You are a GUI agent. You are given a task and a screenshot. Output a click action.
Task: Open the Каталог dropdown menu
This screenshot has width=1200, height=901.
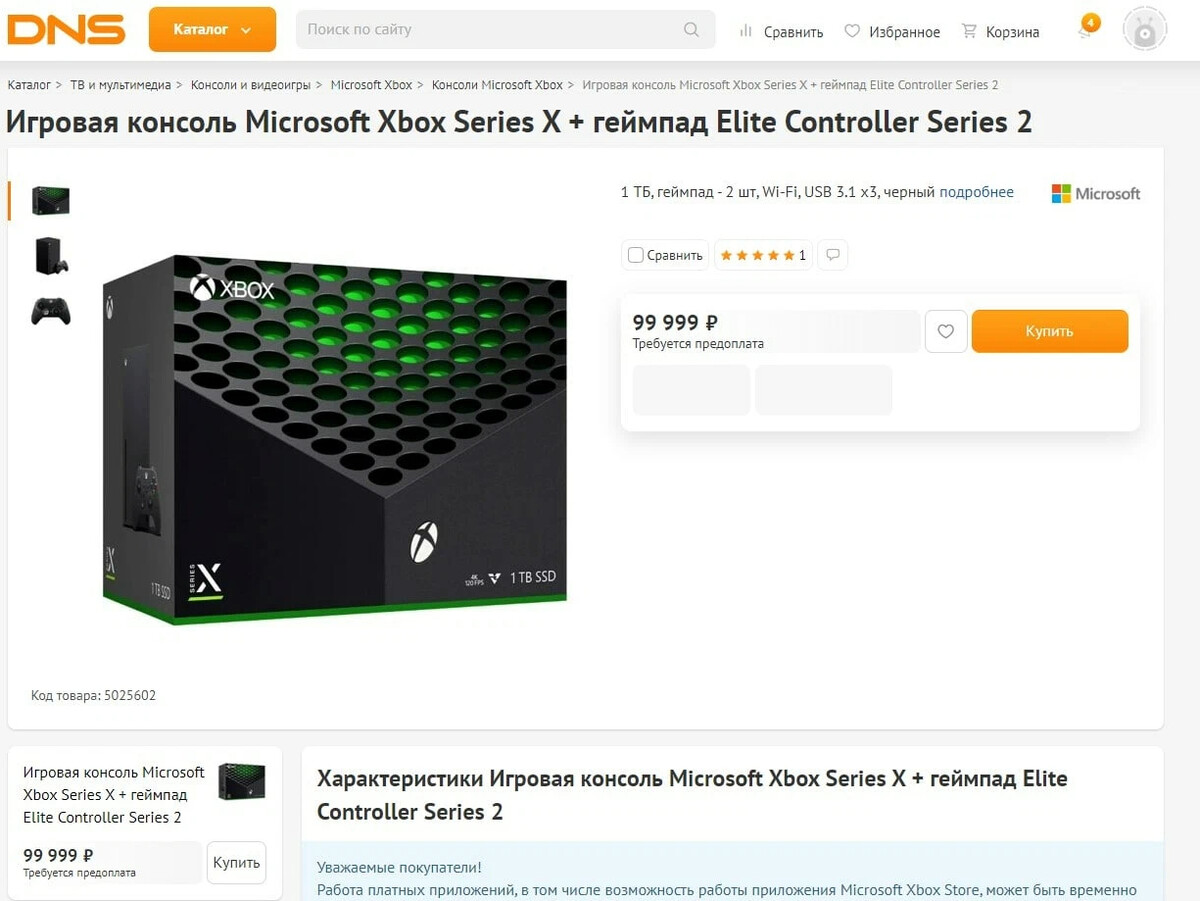(211, 30)
